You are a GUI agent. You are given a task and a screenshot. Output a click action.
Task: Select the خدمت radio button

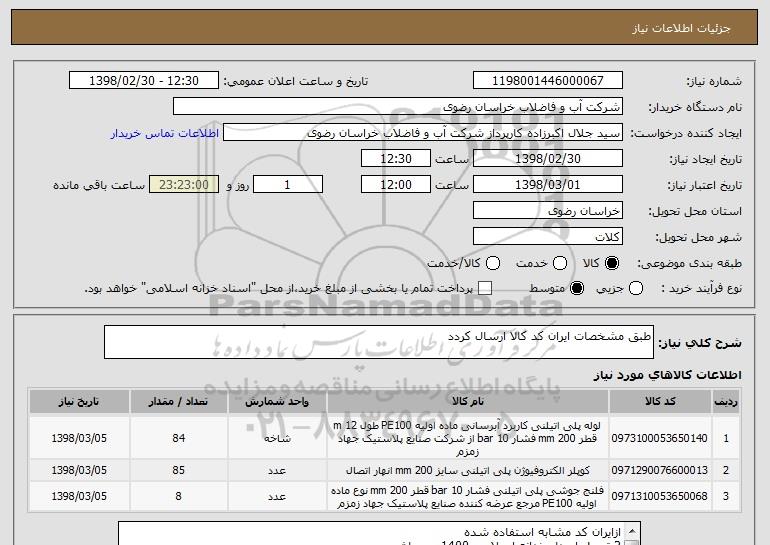click(x=560, y=263)
